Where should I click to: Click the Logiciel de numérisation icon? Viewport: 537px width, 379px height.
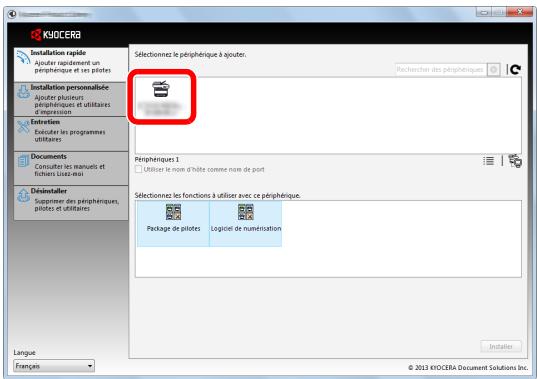point(246,212)
